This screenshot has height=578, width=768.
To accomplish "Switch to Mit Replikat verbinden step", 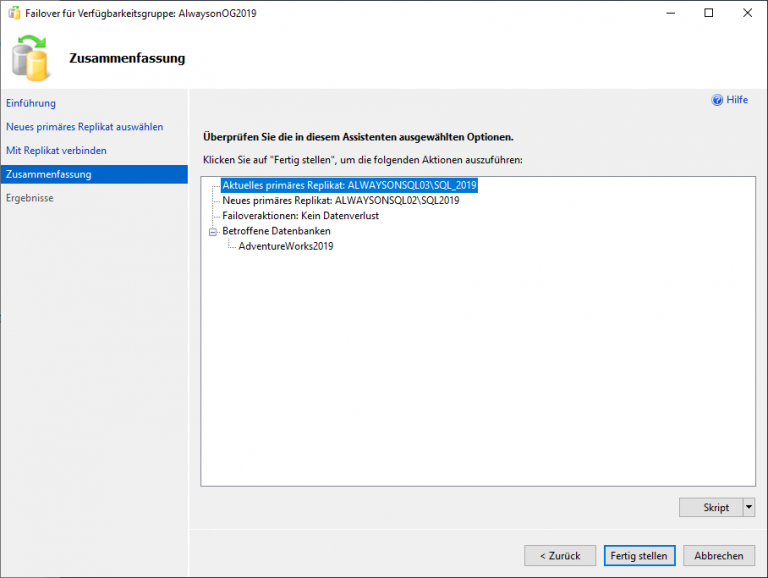I will tap(56, 150).
